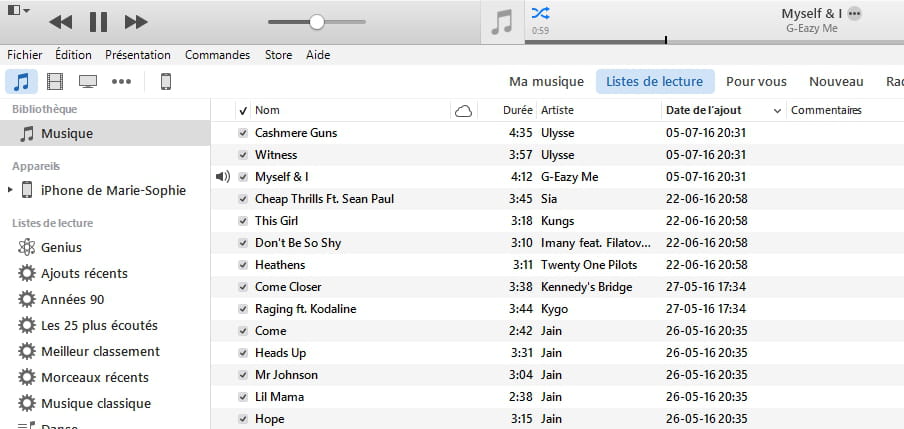904x429 pixels.
Task: Expand the iPhone de Marie-Sophie device
Action: (10, 190)
